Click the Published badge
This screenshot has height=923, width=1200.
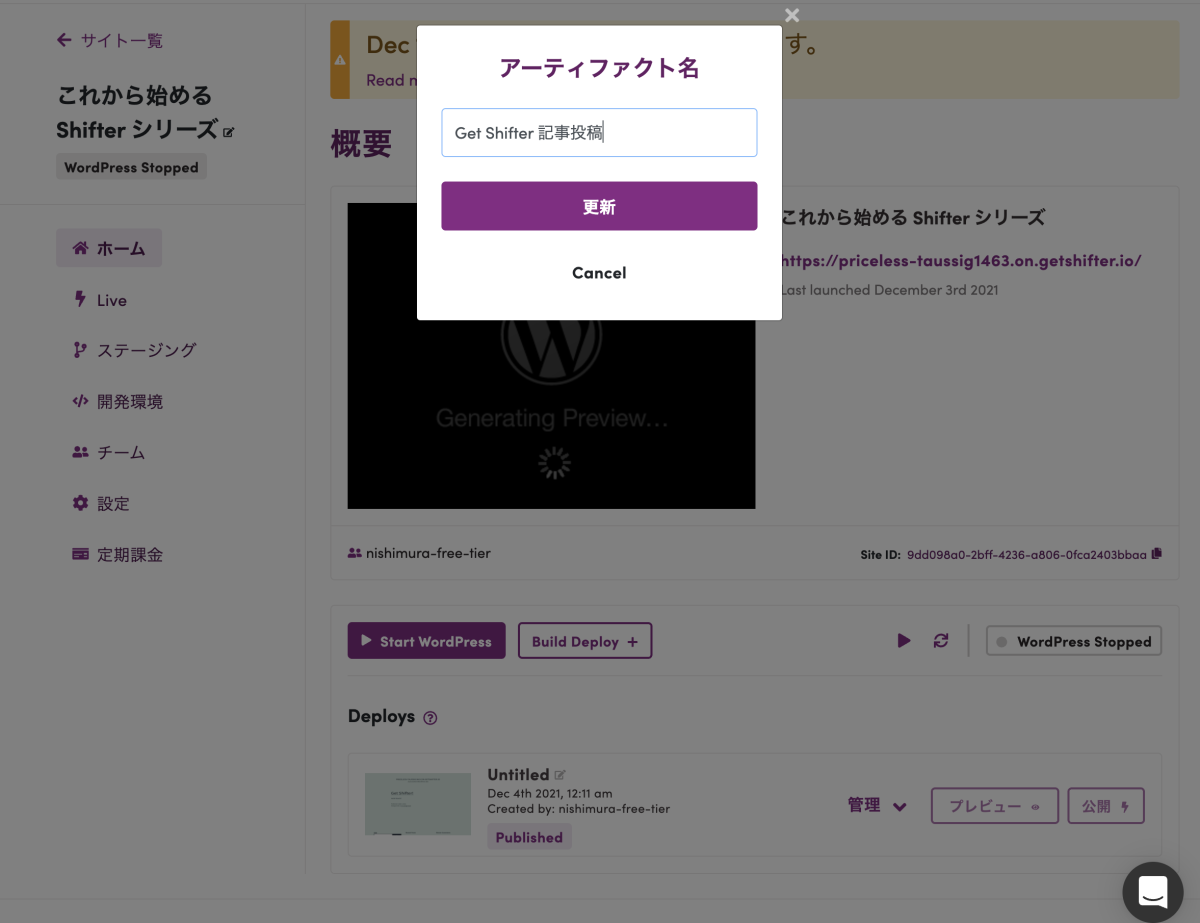click(x=529, y=837)
